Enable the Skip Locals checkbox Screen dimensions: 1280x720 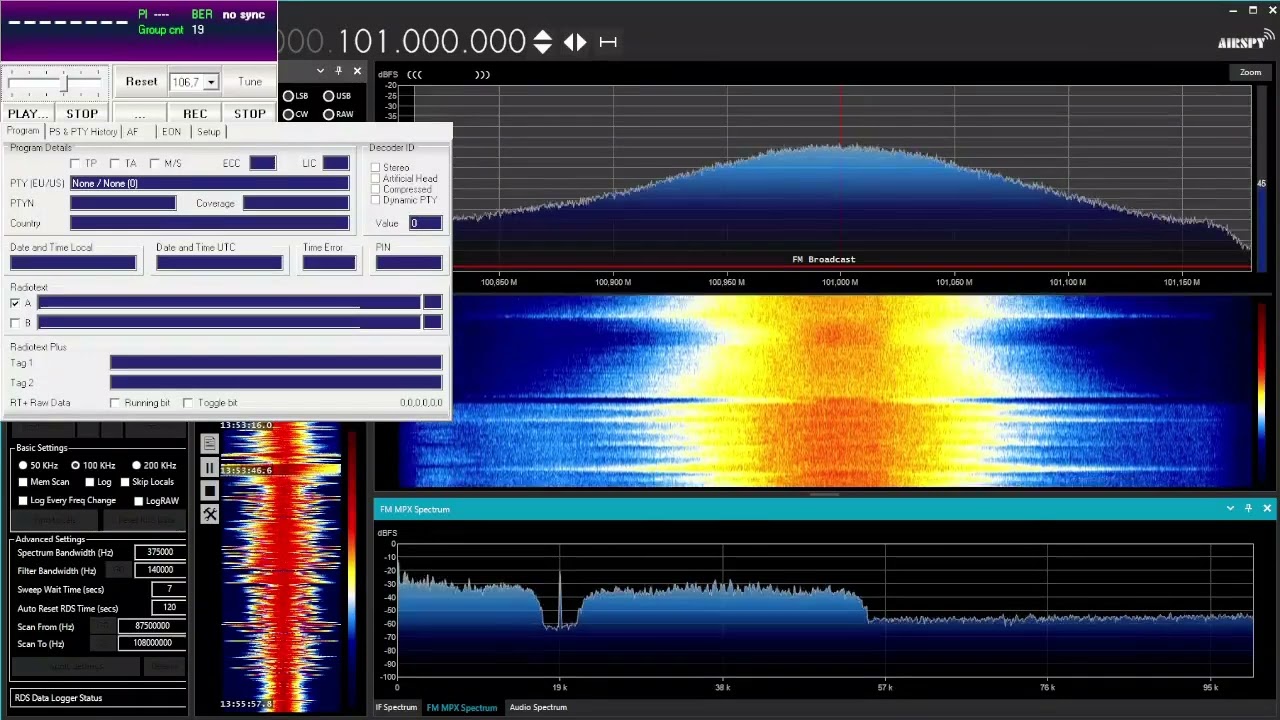[125, 482]
